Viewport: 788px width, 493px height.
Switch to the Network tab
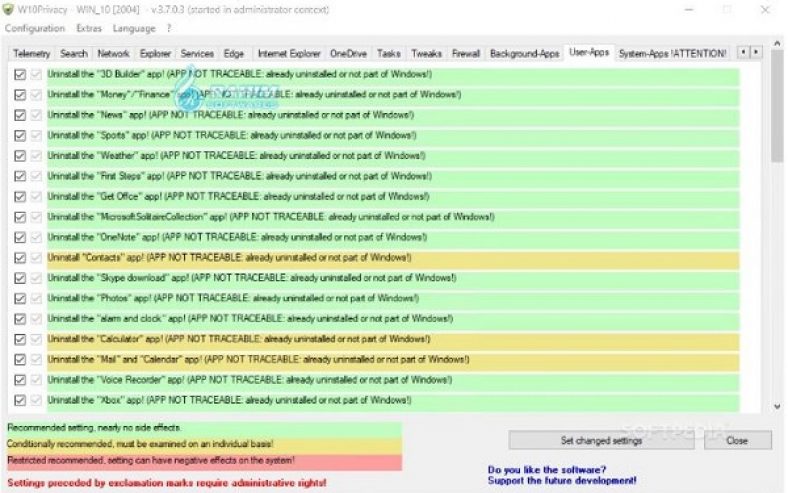113,53
